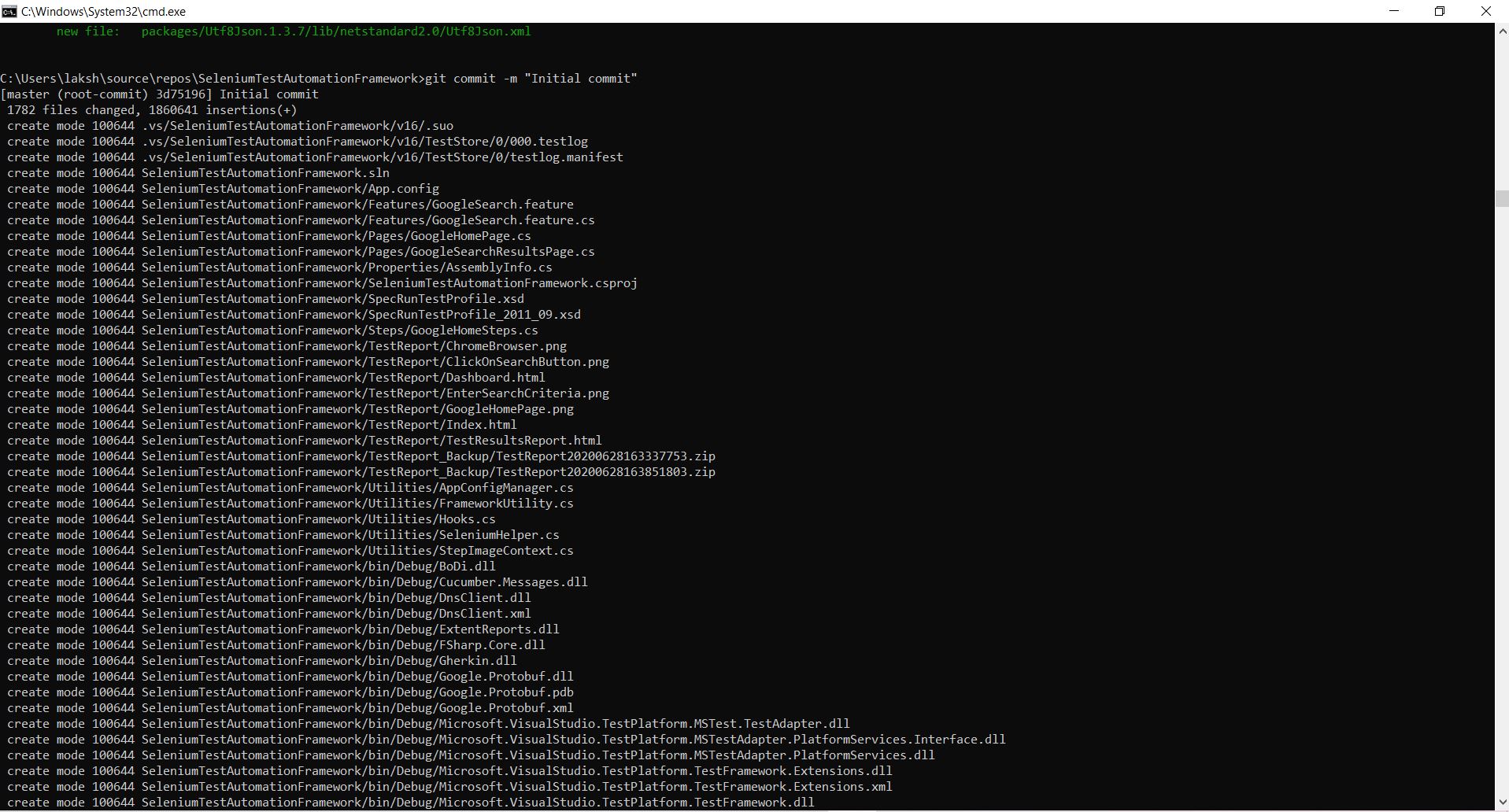Click the TestReport/GoogleHomePage.png line
Viewport: 1509px width, 812px height.
tap(290, 409)
